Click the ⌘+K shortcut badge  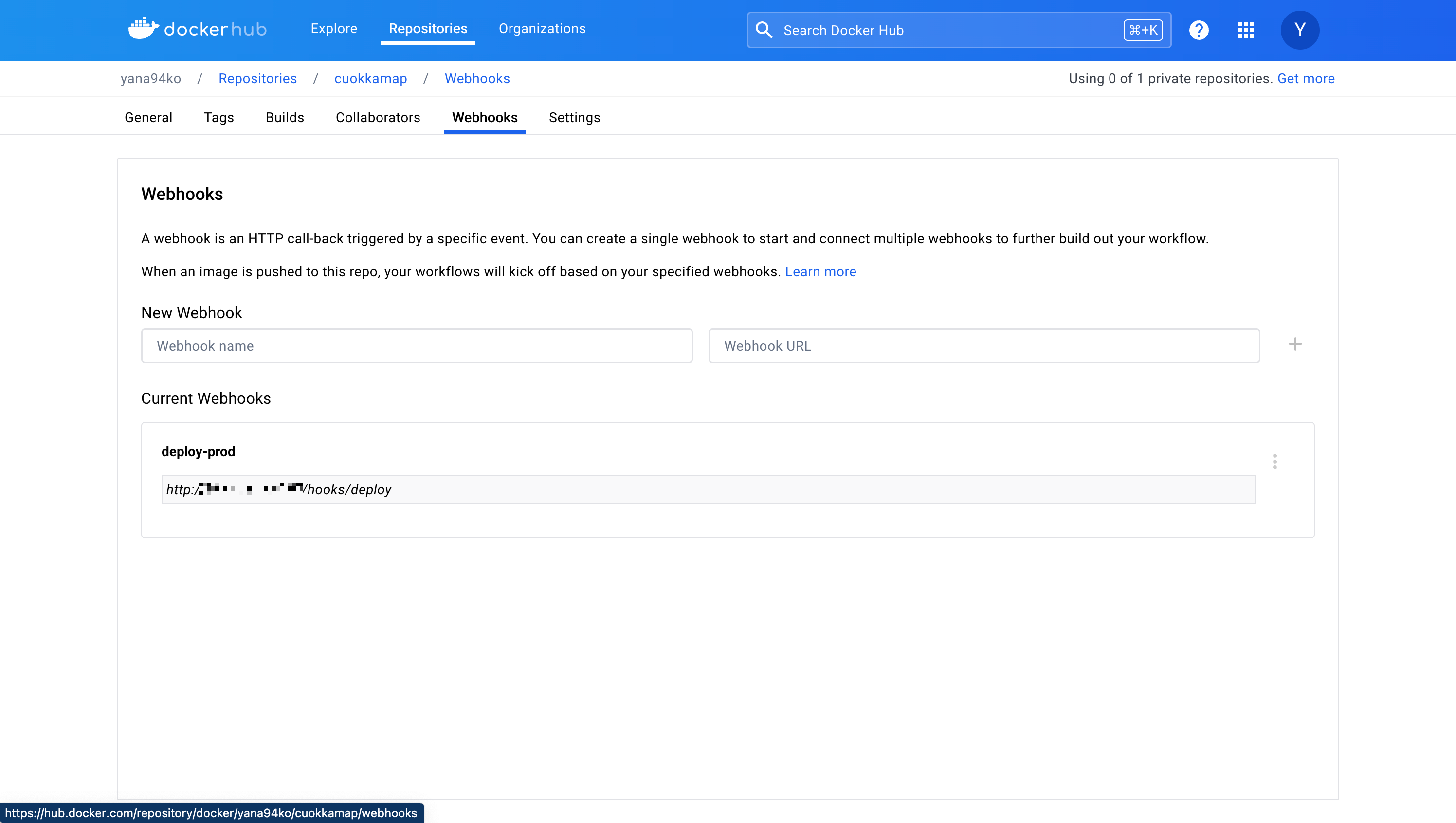tap(1143, 30)
